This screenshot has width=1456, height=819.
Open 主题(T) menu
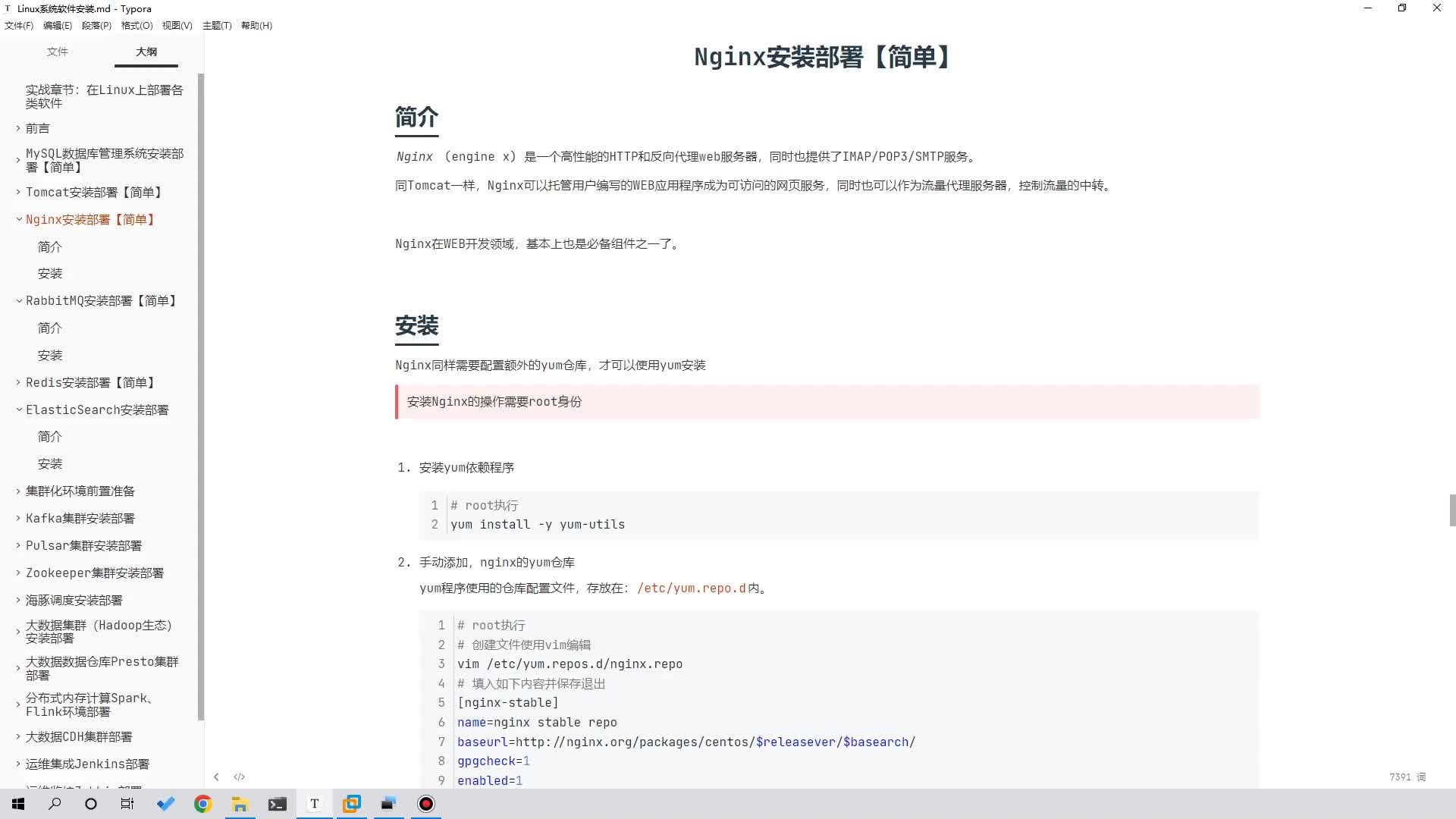coord(217,25)
